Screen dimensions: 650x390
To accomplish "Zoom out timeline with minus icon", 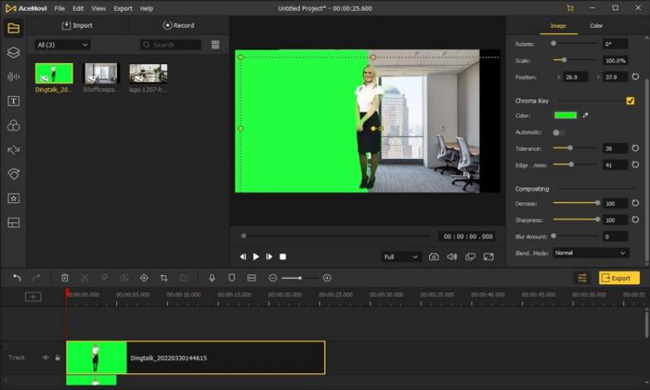I will click(272, 278).
